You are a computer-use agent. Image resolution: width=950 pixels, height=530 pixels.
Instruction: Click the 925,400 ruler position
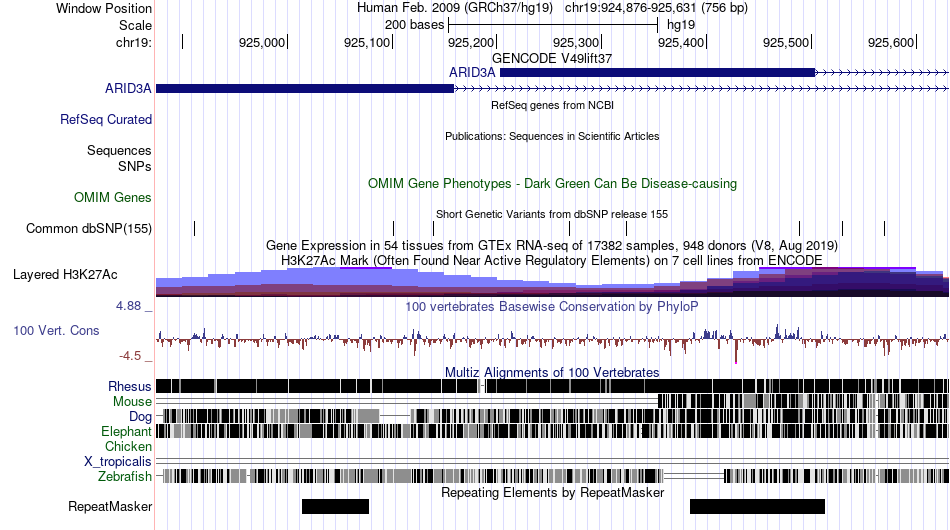pyautogui.click(x=681, y=42)
